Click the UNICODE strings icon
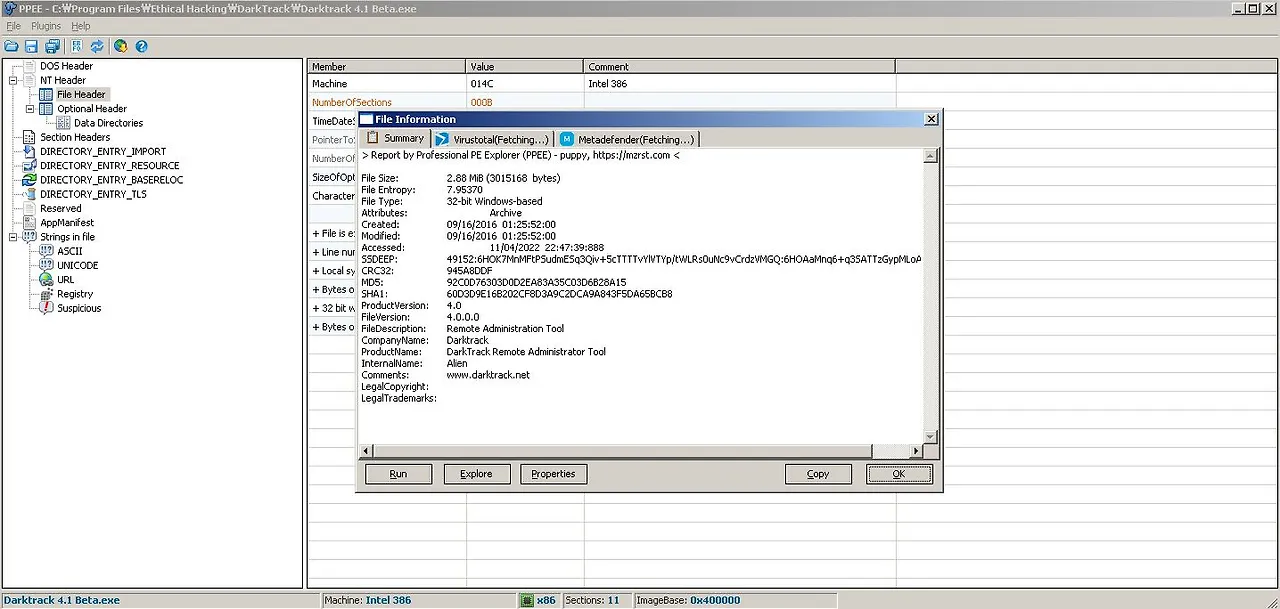Image resolution: width=1280 pixels, height=609 pixels. [46, 265]
